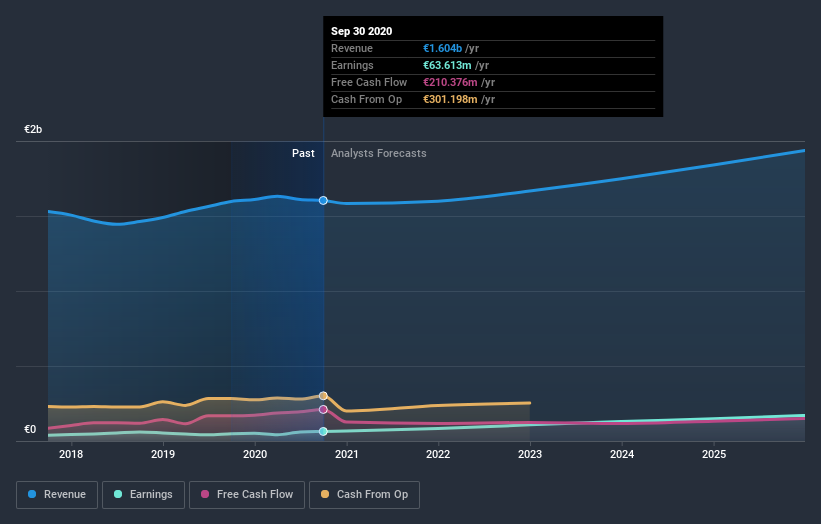The width and height of the screenshot is (821, 524).
Task: Click the 2025 x-axis label
Action: point(714,454)
